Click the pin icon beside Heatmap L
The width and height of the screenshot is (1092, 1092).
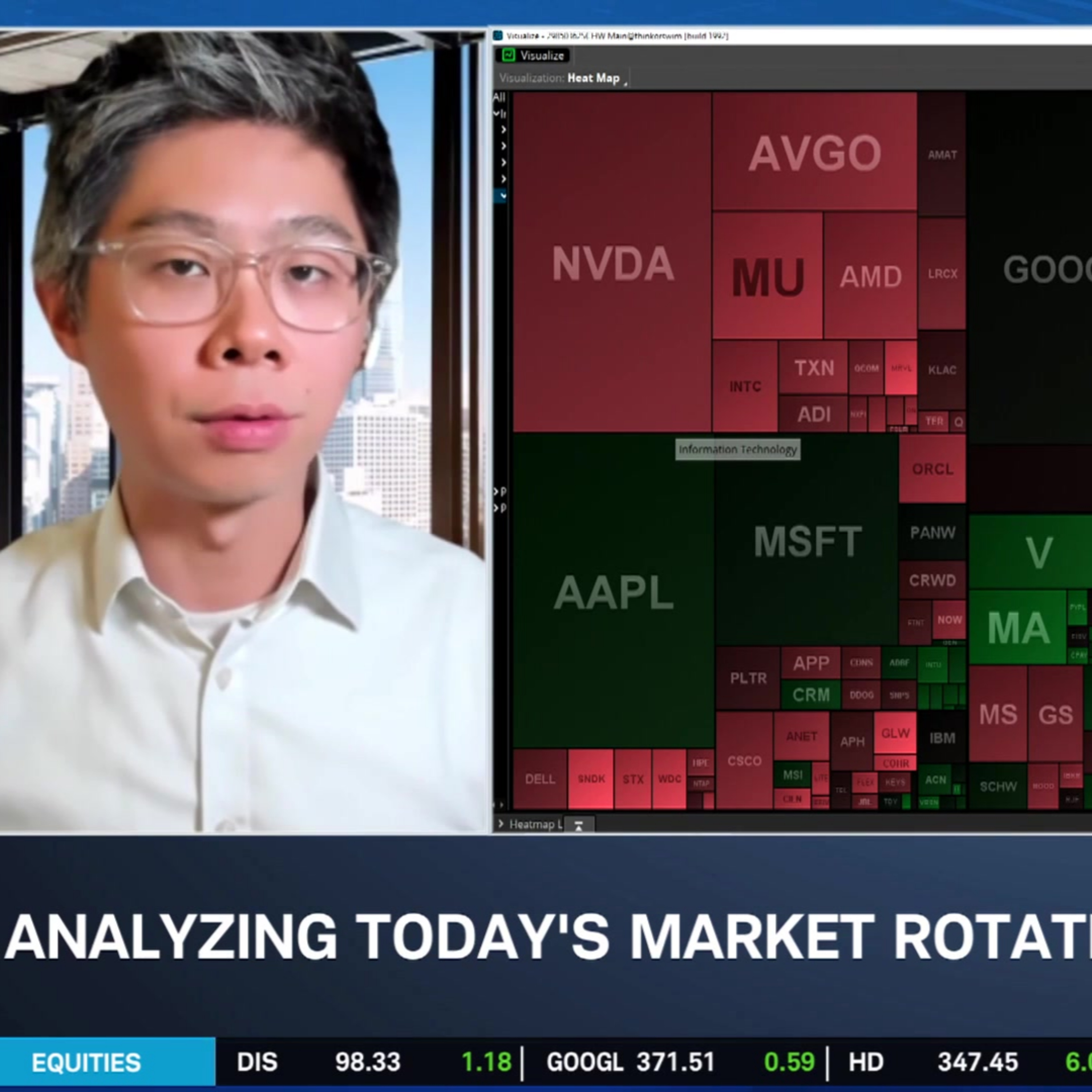(x=578, y=825)
